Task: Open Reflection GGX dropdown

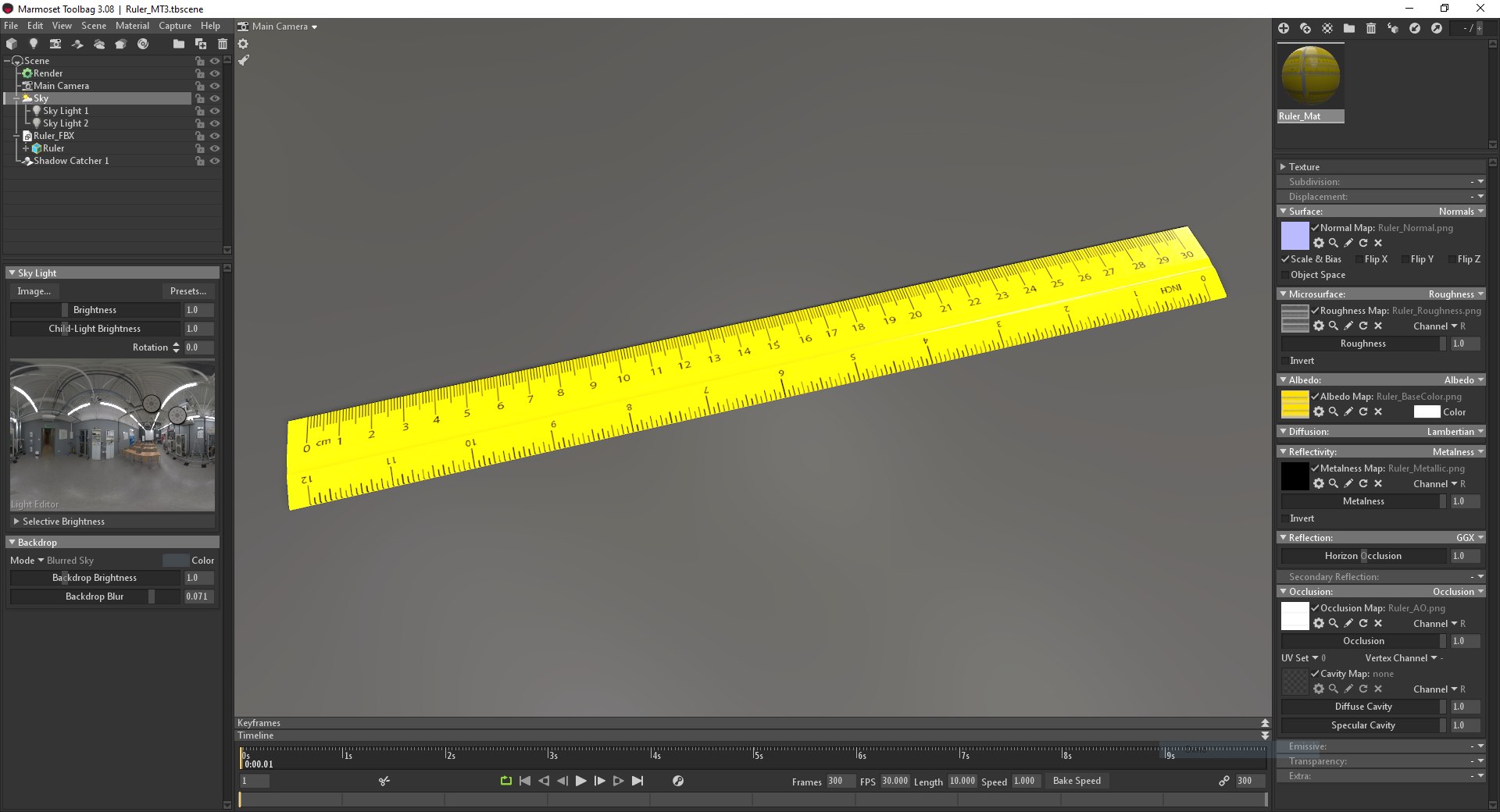Action: (1470, 538)
